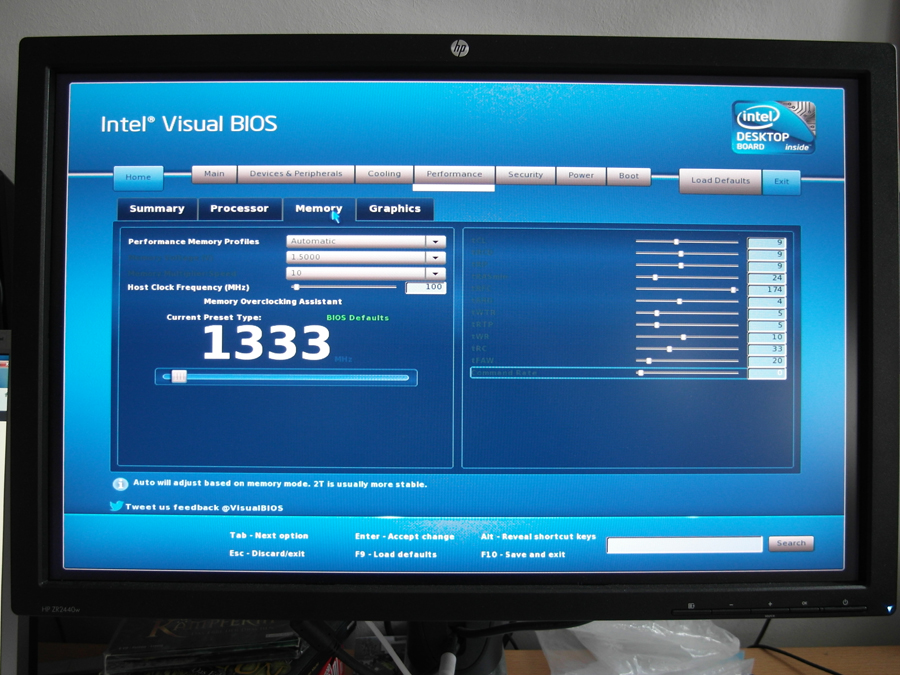
Task: Click the 'Esc - Discard/exit' hint
Action: (x=267, y=554)
